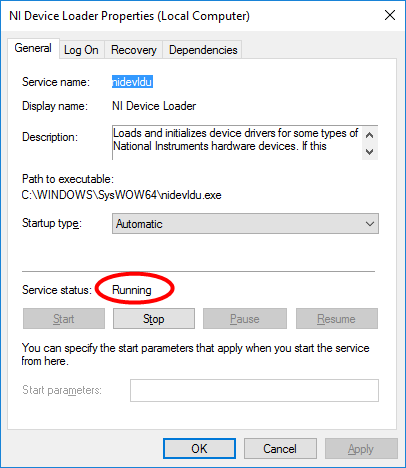The width and height of the screenshot is (406, 468).
Task: Open the Log On tab
Action: click(81, 50)
